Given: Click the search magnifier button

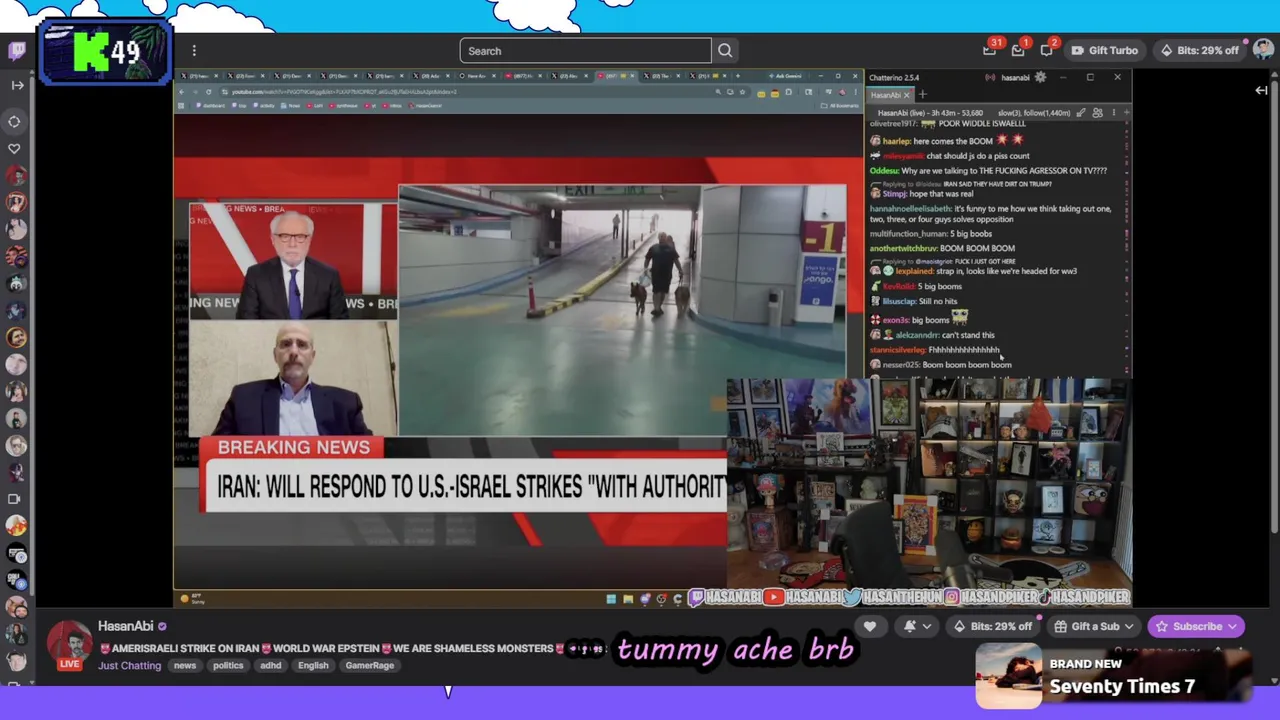Looking at the screenshot, I should (725, 51).
